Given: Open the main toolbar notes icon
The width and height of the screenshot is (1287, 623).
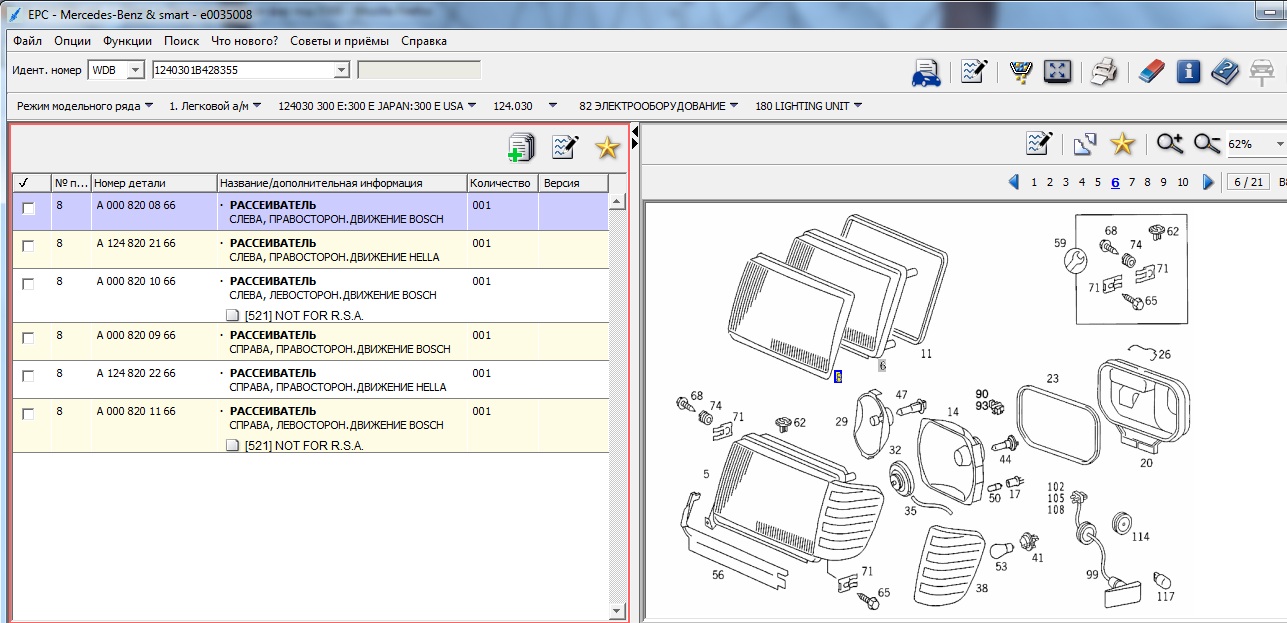Looking at the screenshot, I should [x=974, y=71].
